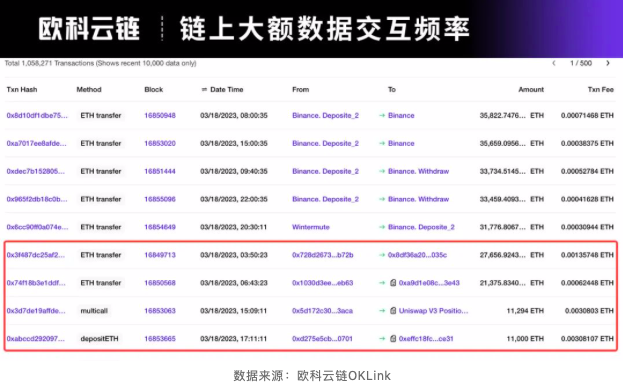Viewport: 623px width, 388px height.
Task: Click the Total 1,058,271 Transactions summary text
Action: tap(100, 63)
